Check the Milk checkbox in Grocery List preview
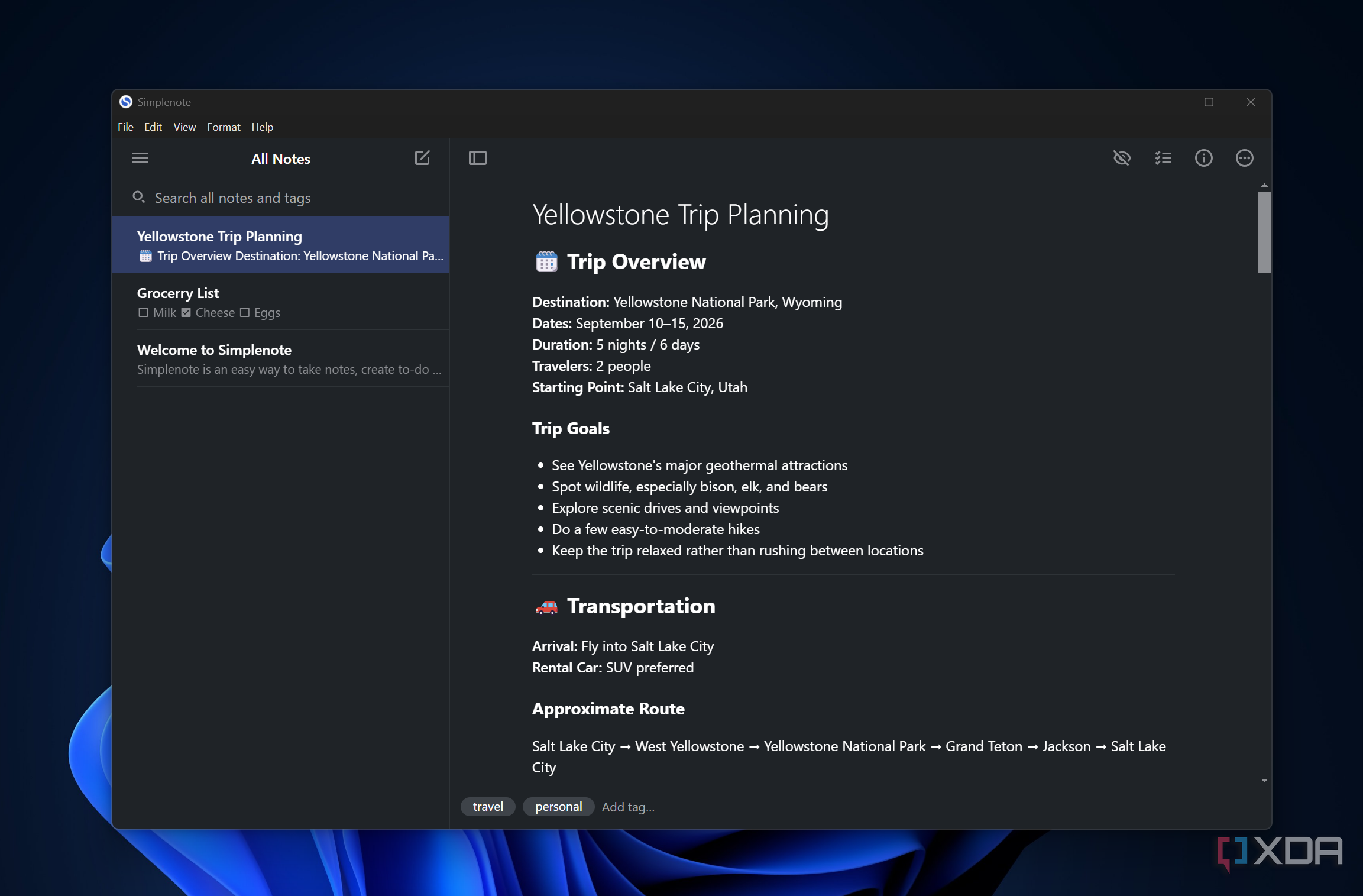Viewport: 1363px width, 896px height. click(143, 312)
